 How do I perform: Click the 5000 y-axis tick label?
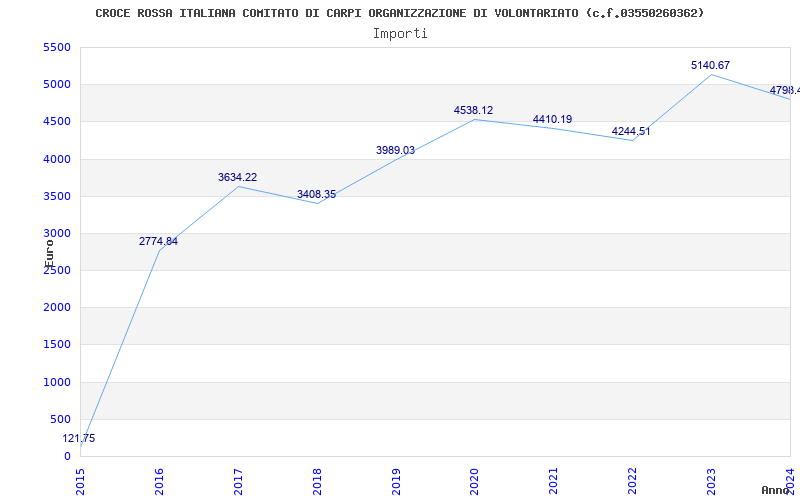pyautogui.click(x=57, y=85)
